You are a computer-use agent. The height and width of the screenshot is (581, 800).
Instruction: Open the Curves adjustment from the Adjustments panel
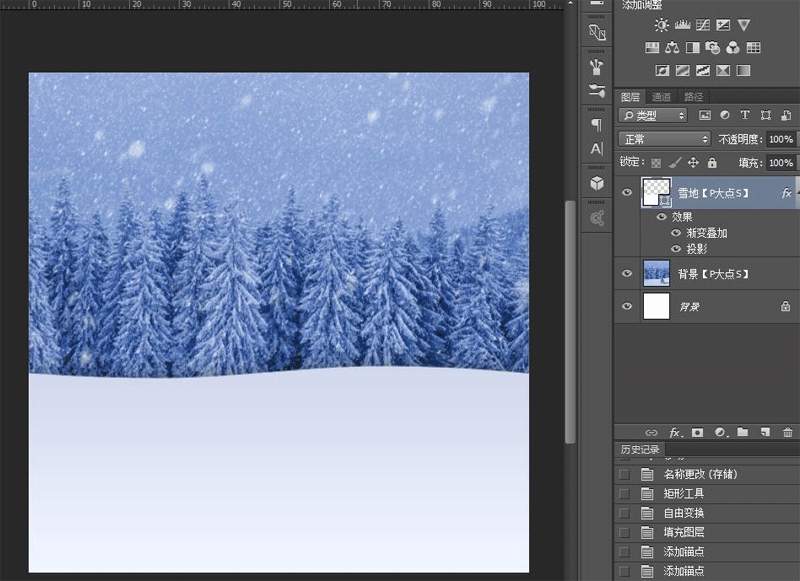tap(704, 25)
